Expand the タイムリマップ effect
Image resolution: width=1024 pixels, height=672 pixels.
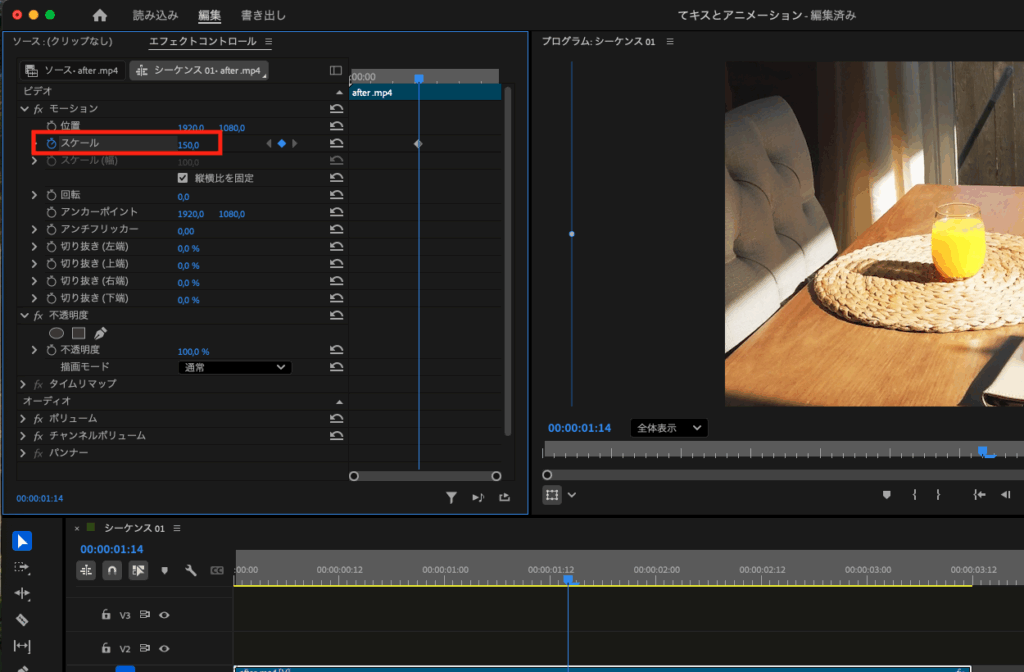tap(23, 384)
